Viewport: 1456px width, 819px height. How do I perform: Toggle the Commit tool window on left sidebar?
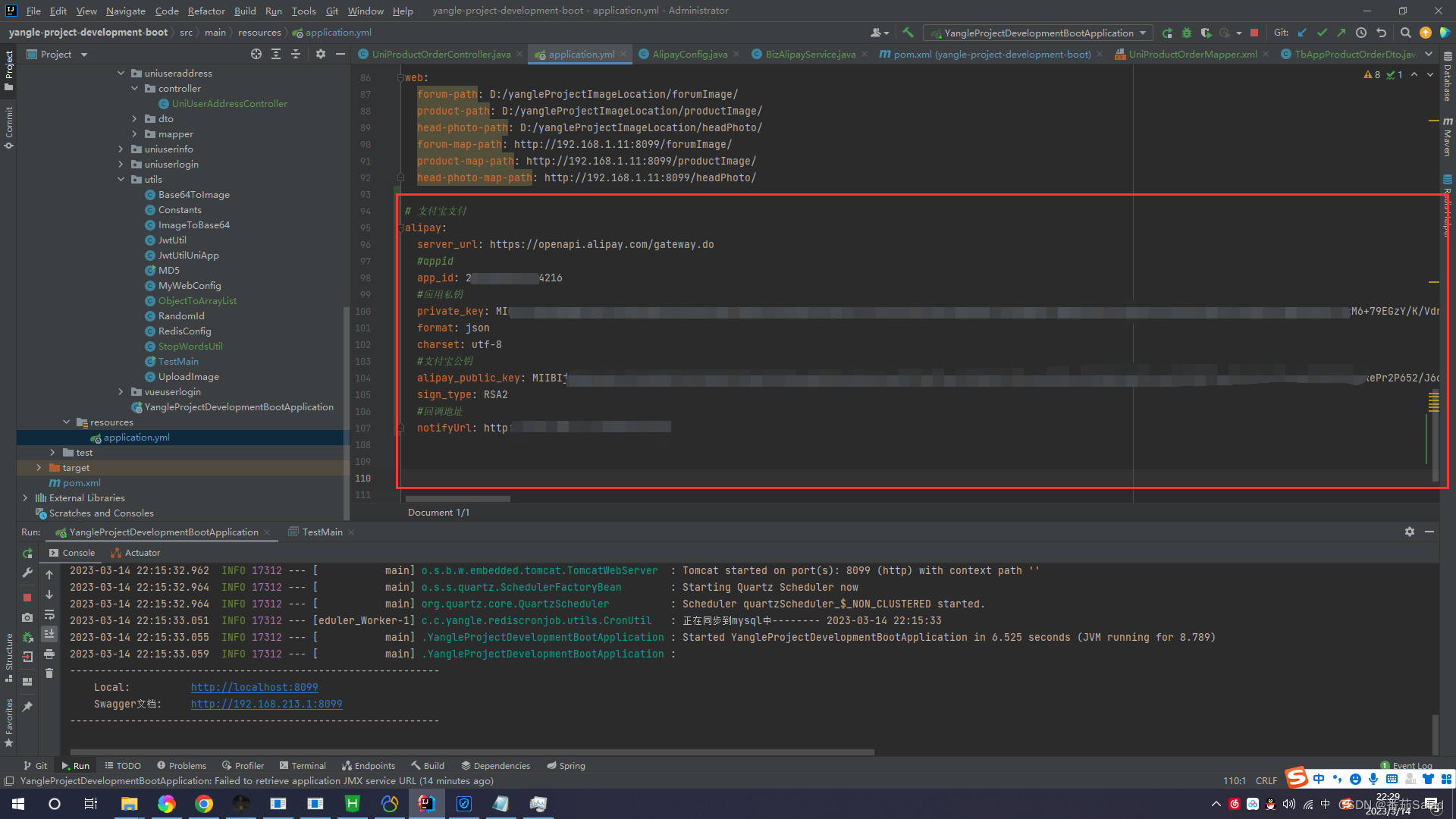pyautogui.click(x=8, y=127)
